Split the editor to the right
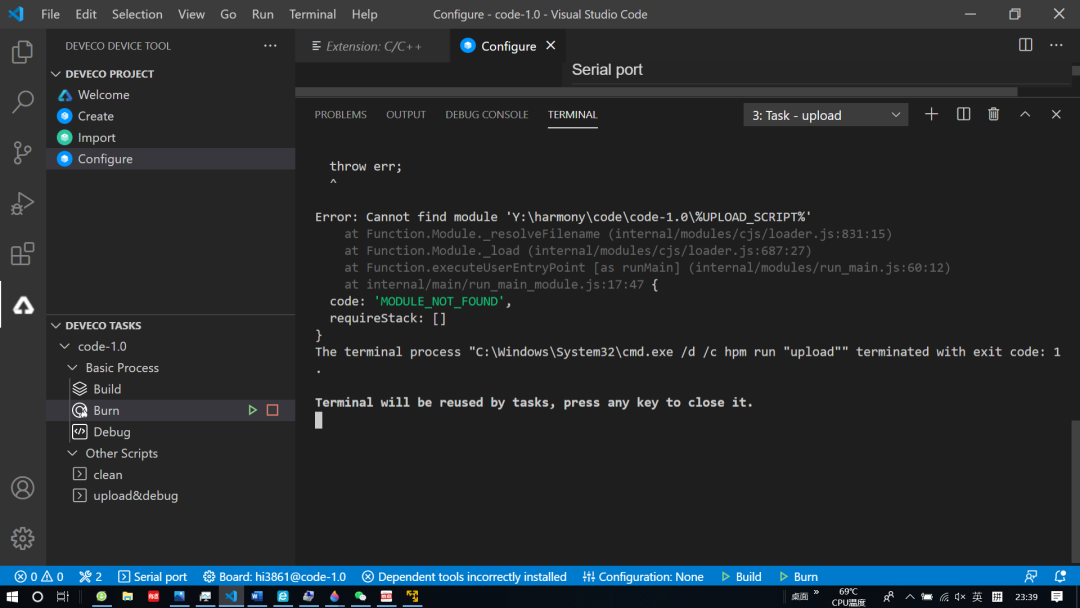The height and width of the screenshot is (608, 1080). (x=1026, y=45)
